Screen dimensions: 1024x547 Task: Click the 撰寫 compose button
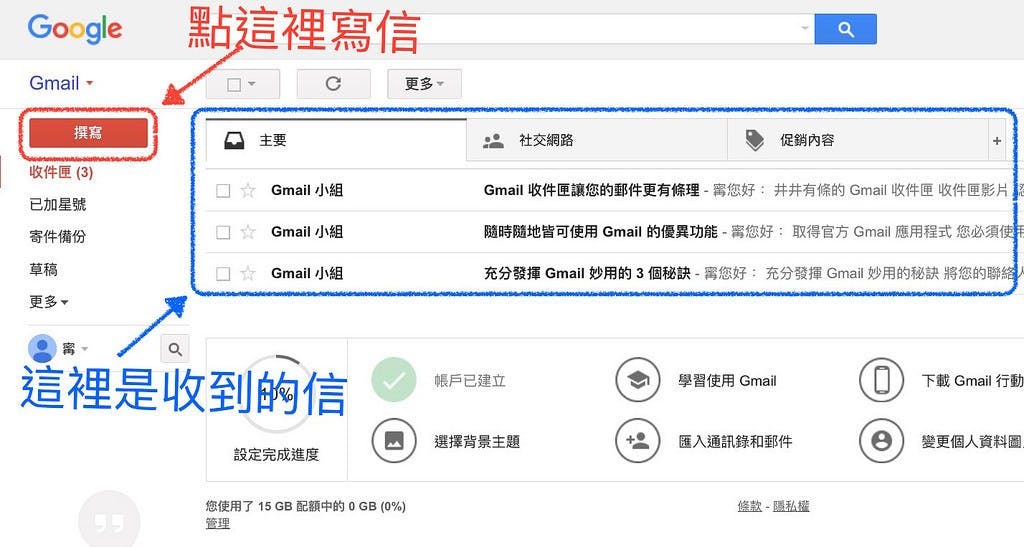coord(88,133)
